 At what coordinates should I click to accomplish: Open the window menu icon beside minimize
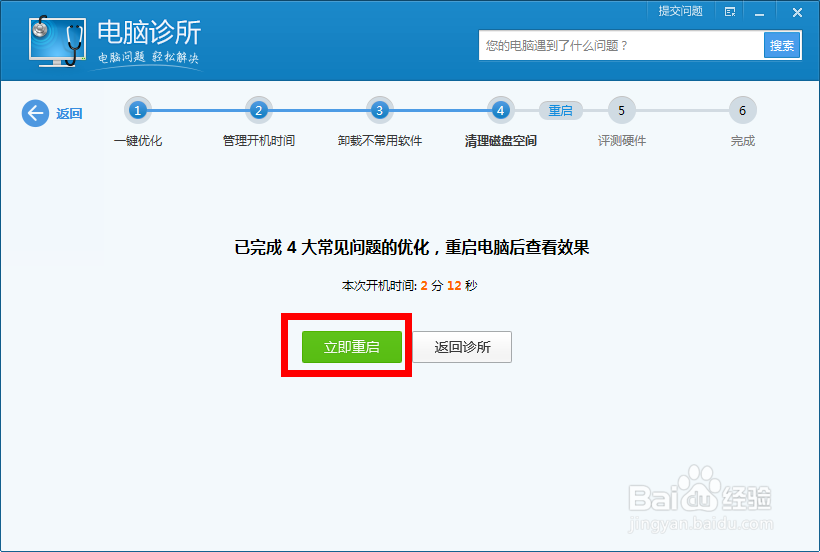(x=730, y=12)
